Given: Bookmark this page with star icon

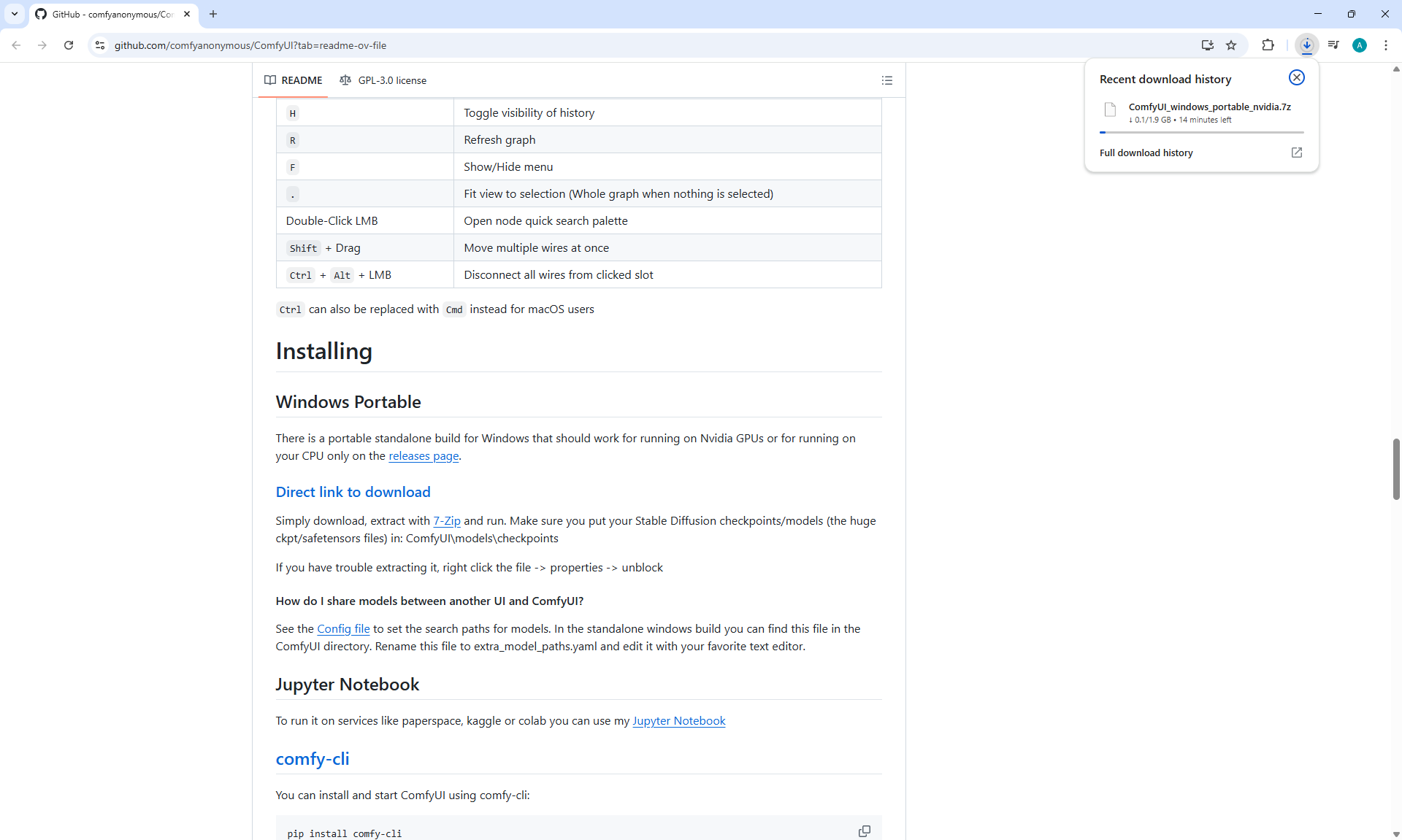Looking at the screenshot, I should tap(1231, 45).
